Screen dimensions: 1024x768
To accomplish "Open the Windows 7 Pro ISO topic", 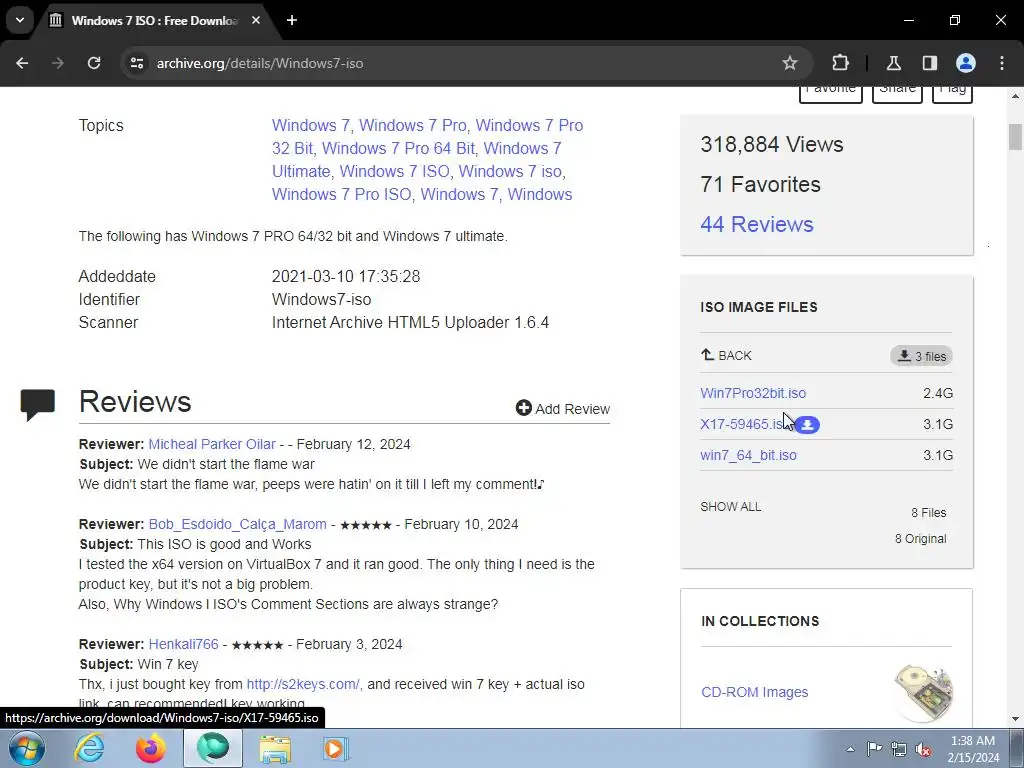I will coord(342,195).
